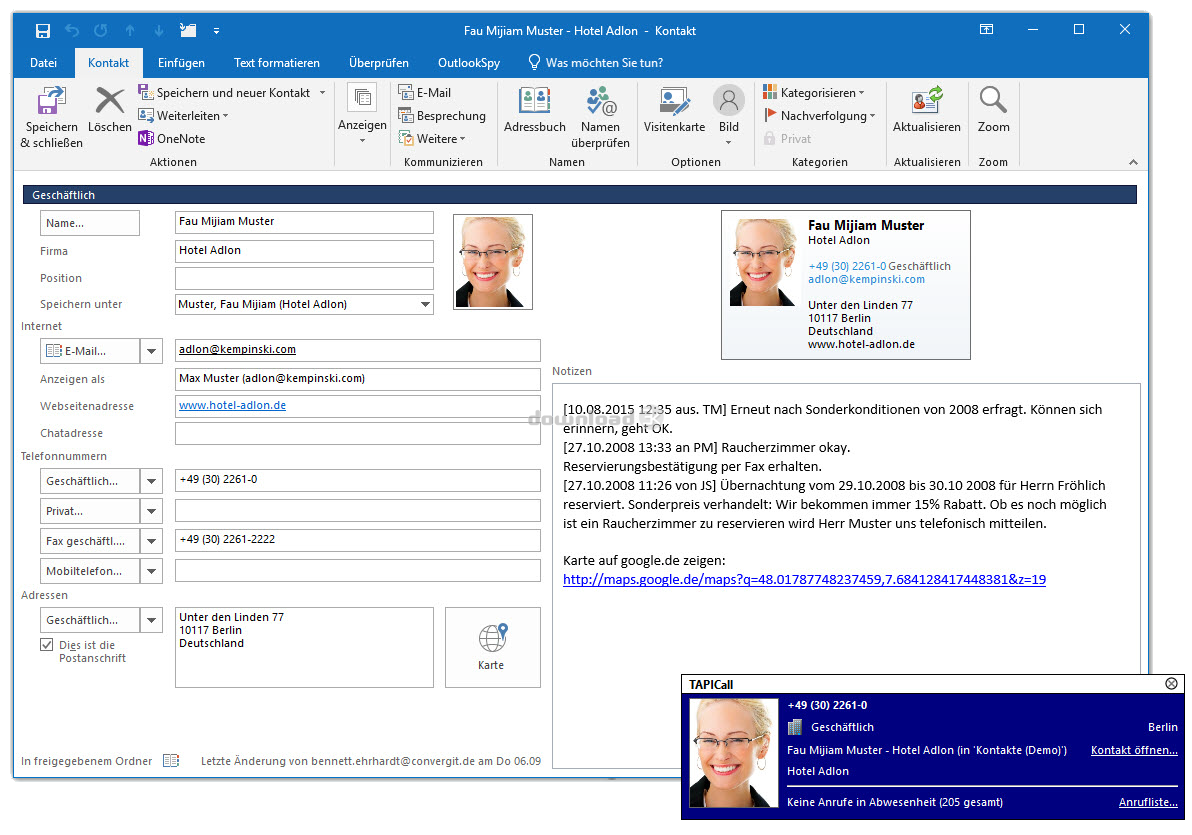Viewport: 1192px width, 835px height.
Task: Click the Chatadresse input field
Action: [x=357, y=433]
